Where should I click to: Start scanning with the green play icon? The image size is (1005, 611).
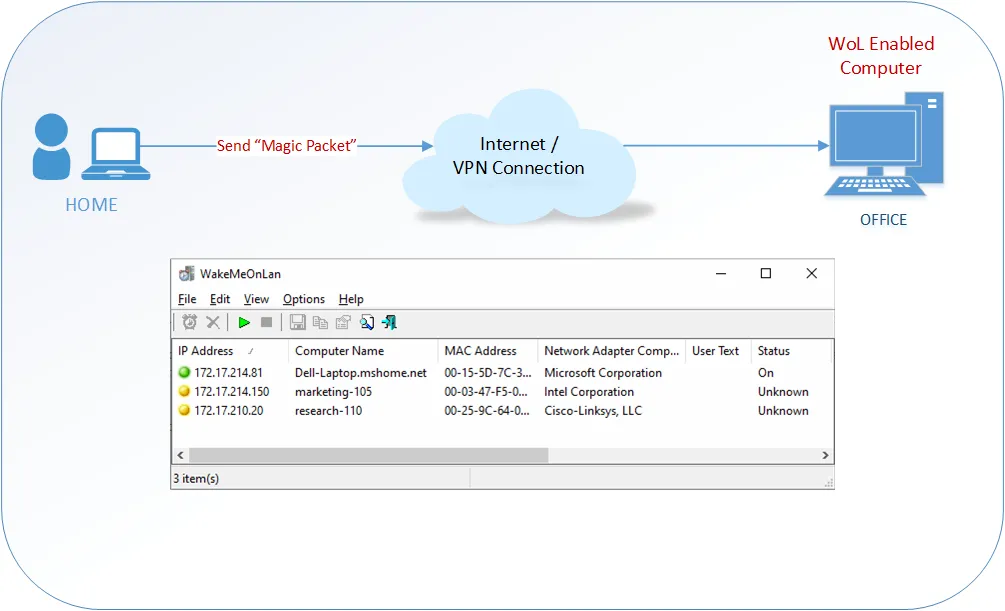(x=244, y=322)
